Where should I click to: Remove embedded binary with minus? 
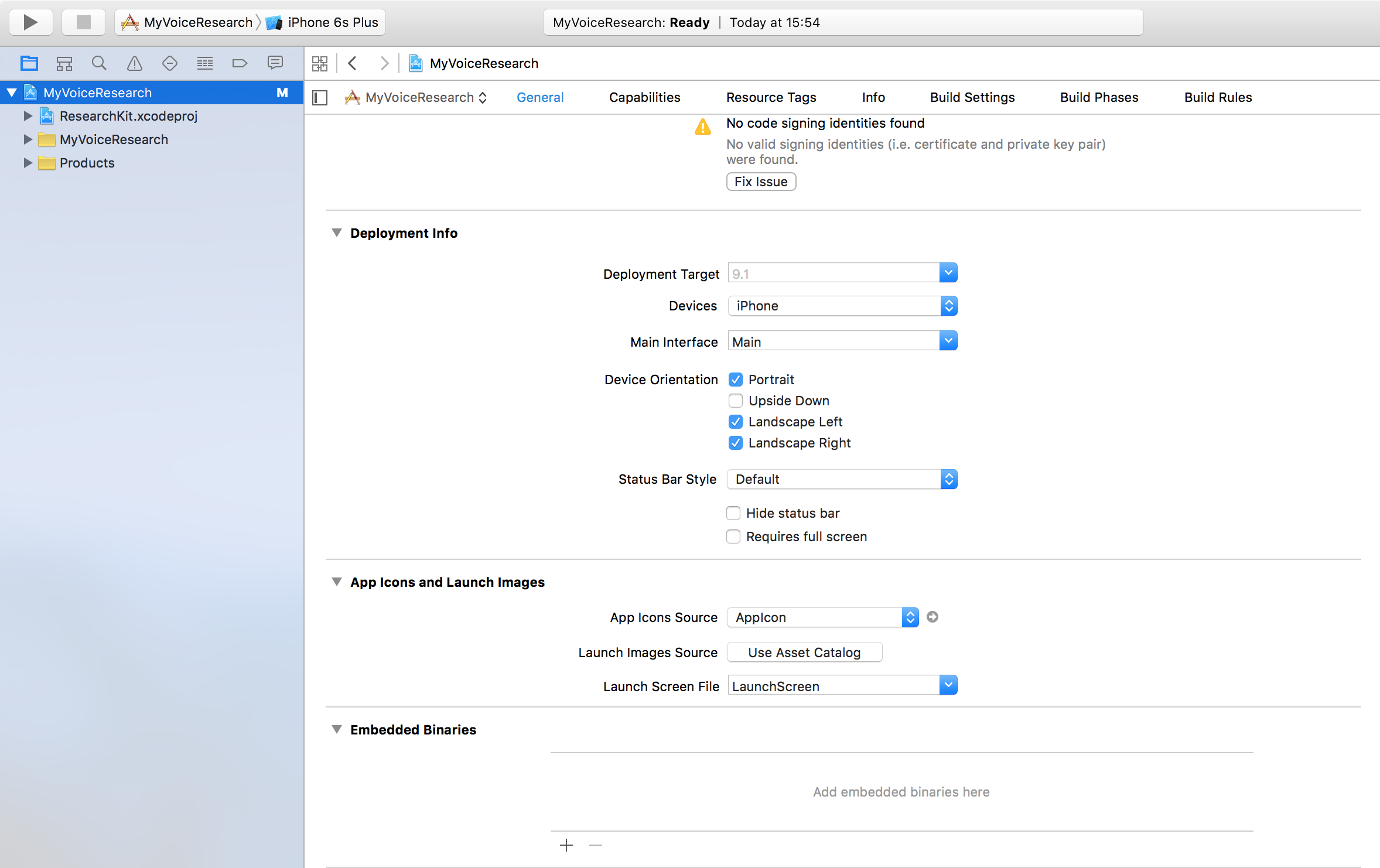[x=596, y=845]
